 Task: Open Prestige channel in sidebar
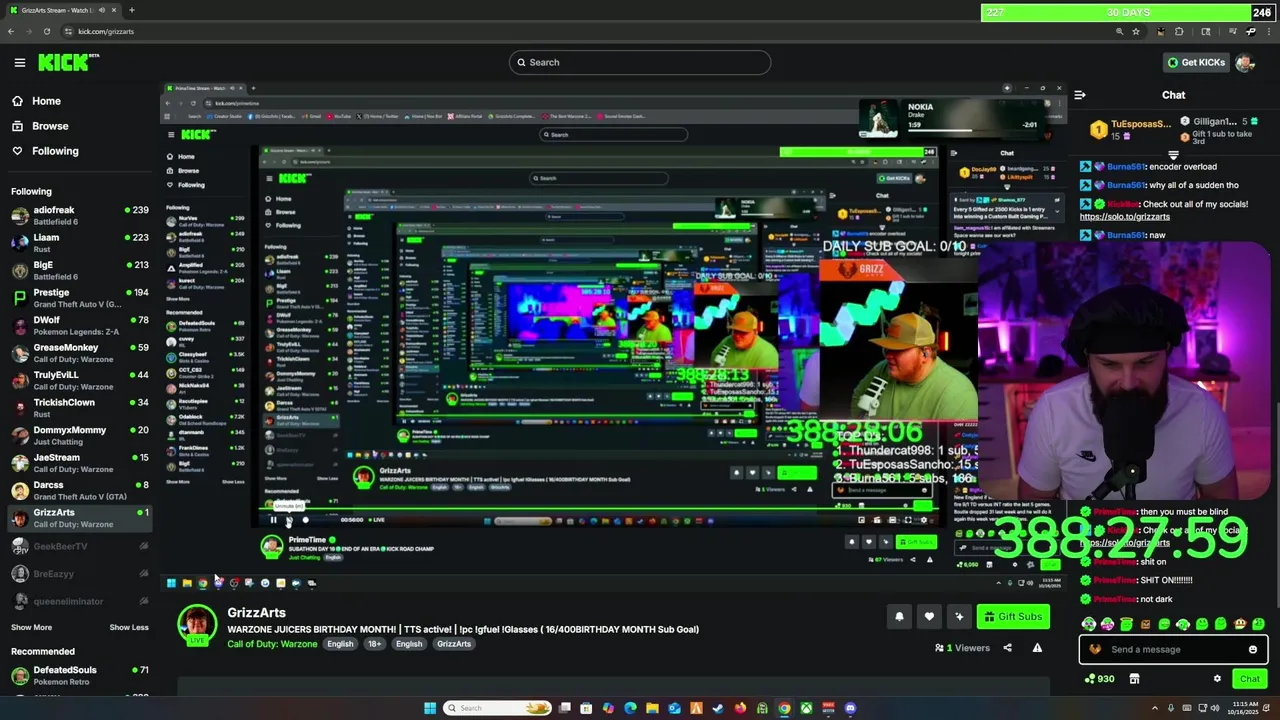point(79,297)
